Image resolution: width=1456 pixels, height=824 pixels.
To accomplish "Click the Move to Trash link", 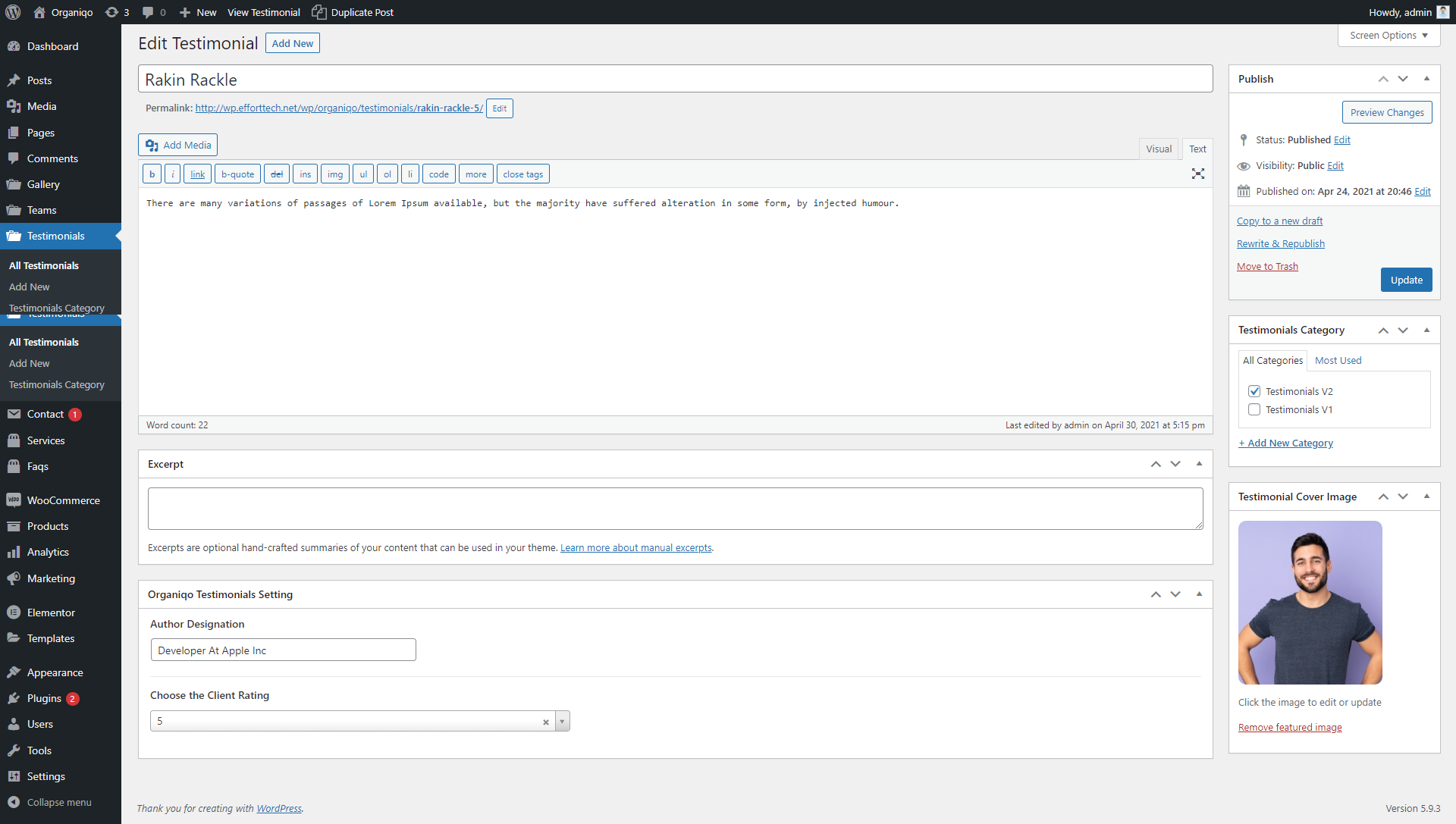I will pyautogui.click(x=1267, y=267).
